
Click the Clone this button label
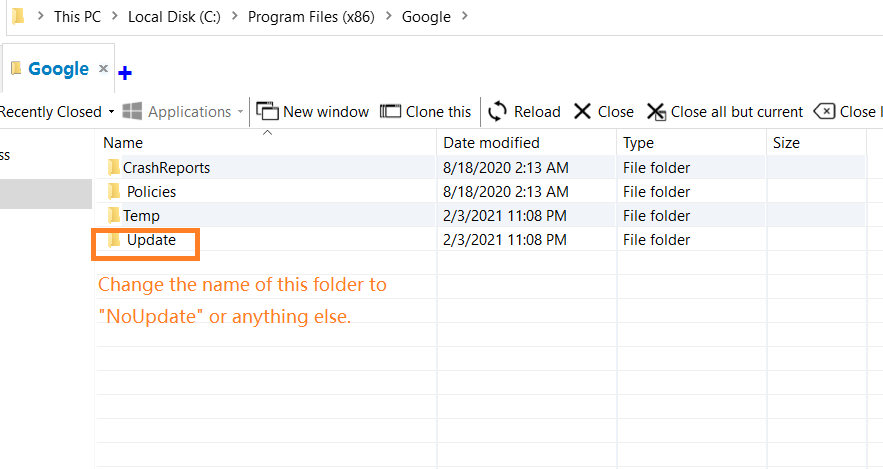438,111
